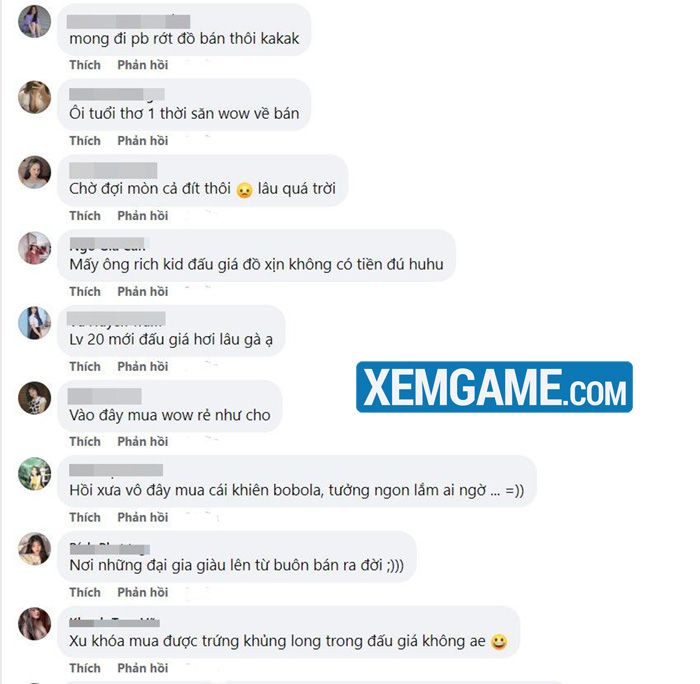Open avatar beside "Mấy ông rich kid" comment
The image size is (700, 684).
[34, 248]
